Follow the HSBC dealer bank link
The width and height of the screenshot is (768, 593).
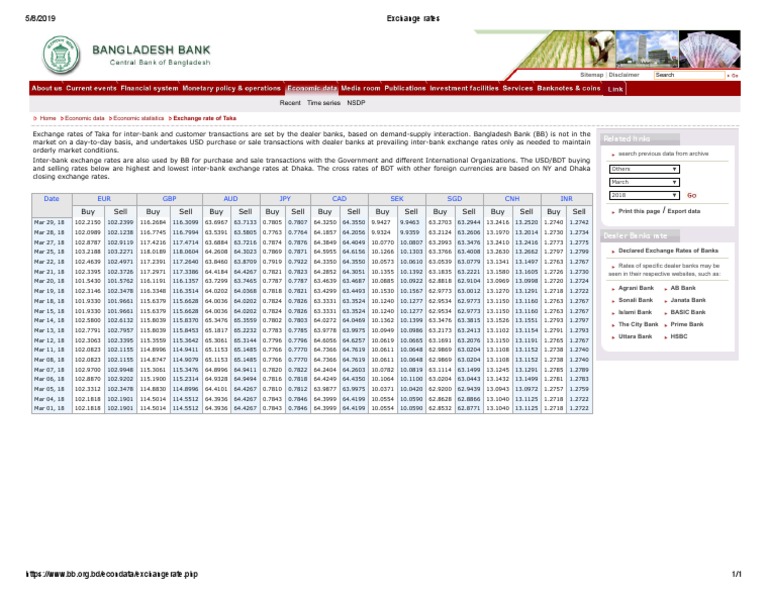(679, 336)
